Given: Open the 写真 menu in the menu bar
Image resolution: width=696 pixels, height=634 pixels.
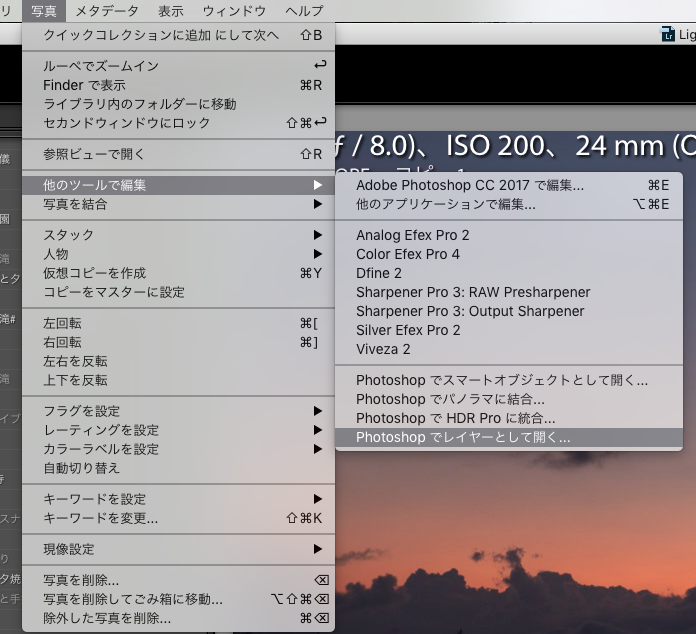Looking at the screenshot, I should coord(44,11).
